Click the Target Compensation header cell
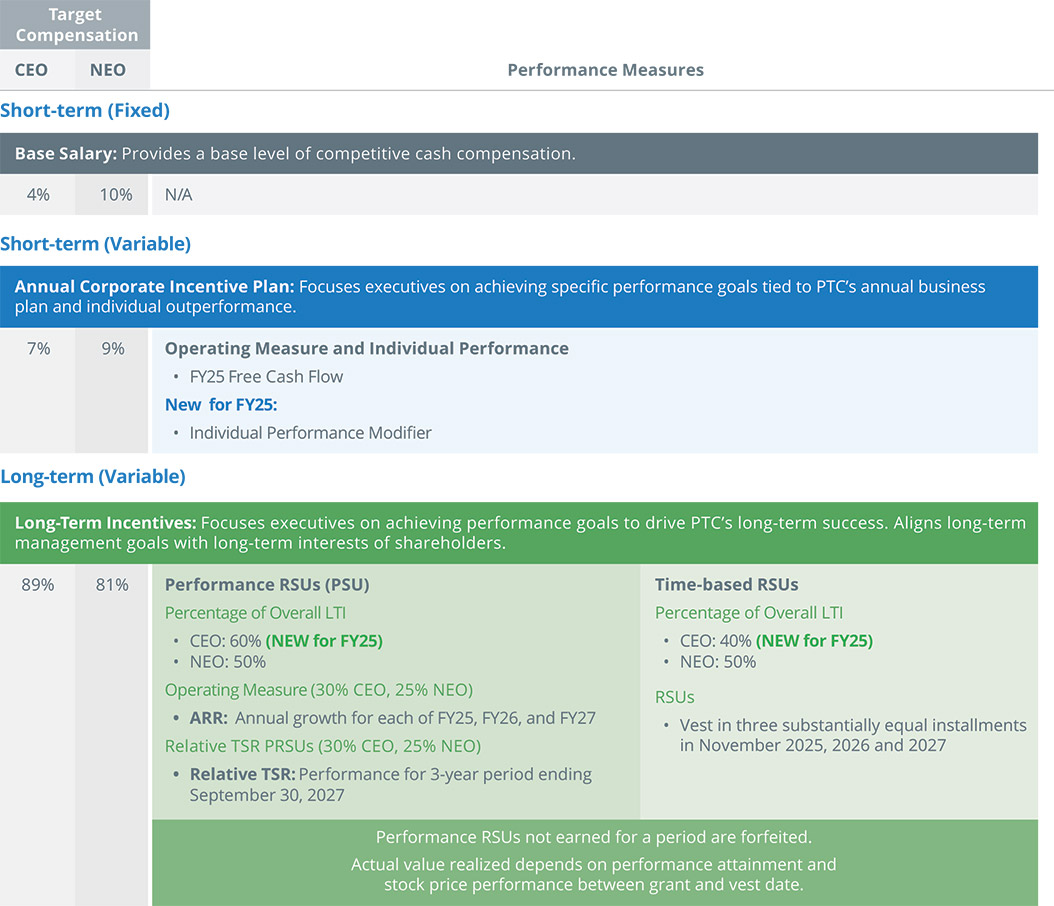 pos(76,25)
